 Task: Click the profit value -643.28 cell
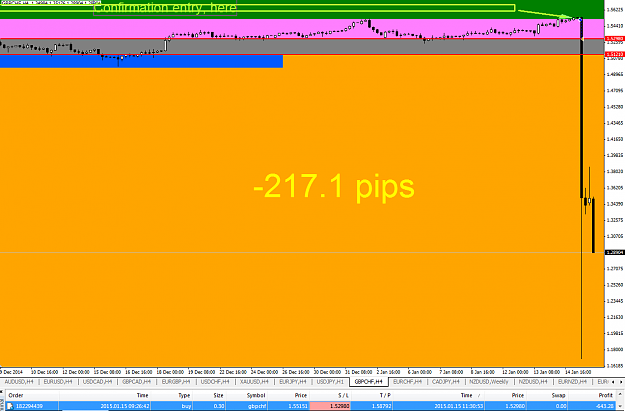pyautogui.click(x=605, y=406)
